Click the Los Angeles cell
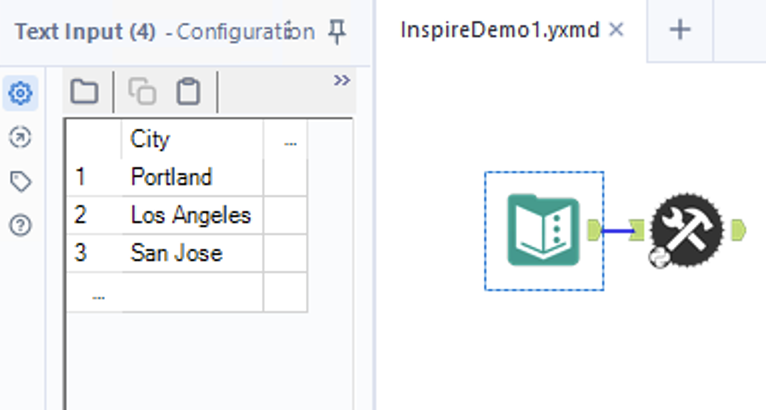Viewport: 766px width, 410px height. [x=192, y=215]
